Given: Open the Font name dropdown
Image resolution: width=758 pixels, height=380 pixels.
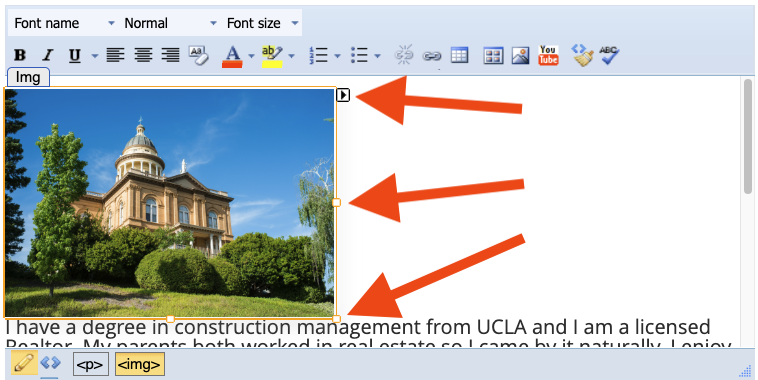Looking at the screenshot, I should (64, 23).
